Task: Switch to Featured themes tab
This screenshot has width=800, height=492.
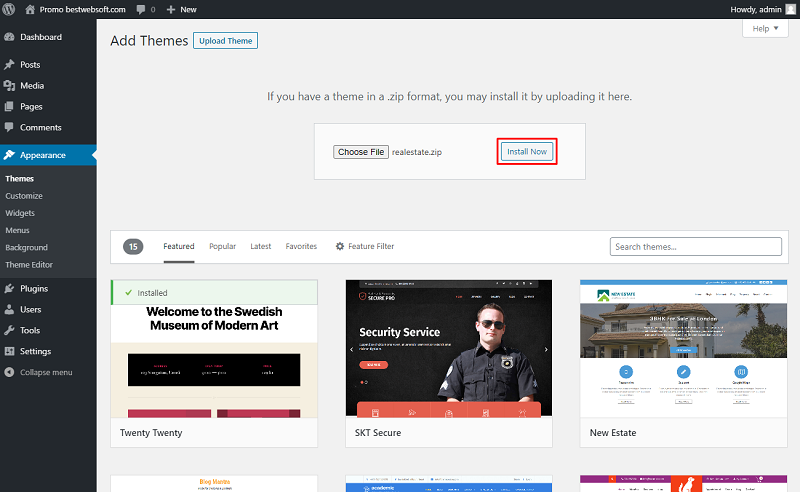Action: point(179,246)
